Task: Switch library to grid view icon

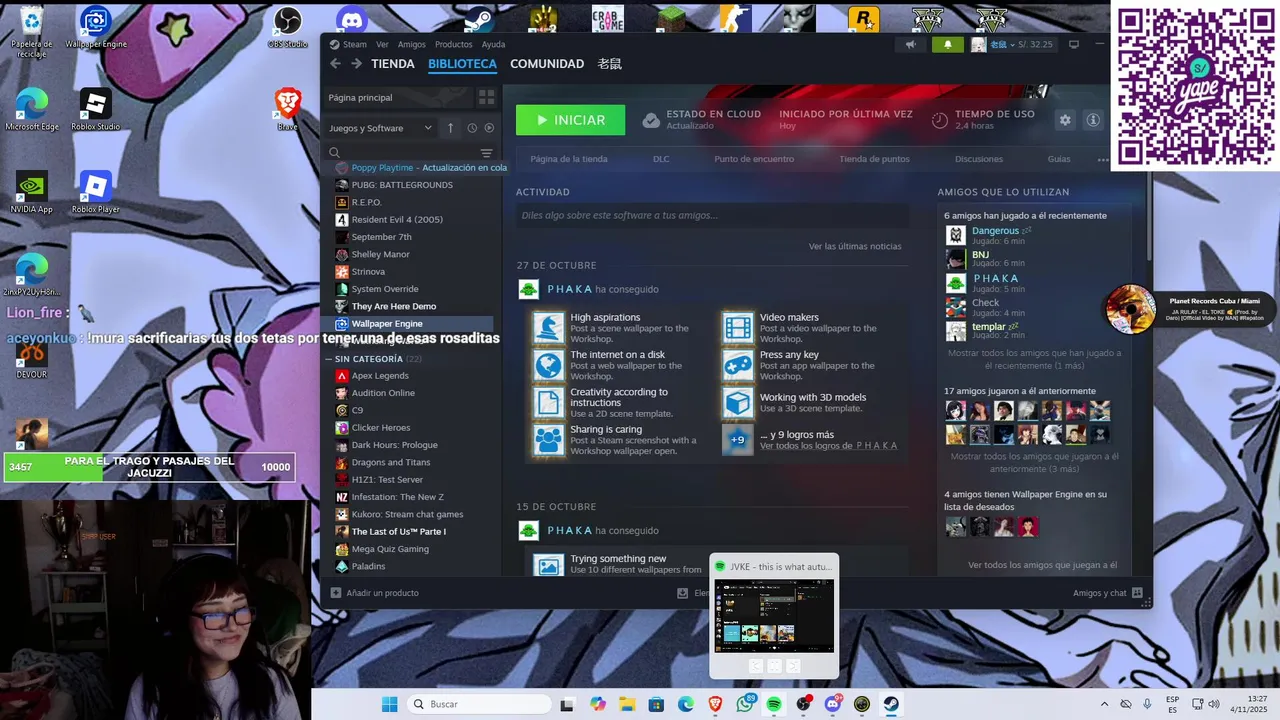Action: (x=486, y=97)
